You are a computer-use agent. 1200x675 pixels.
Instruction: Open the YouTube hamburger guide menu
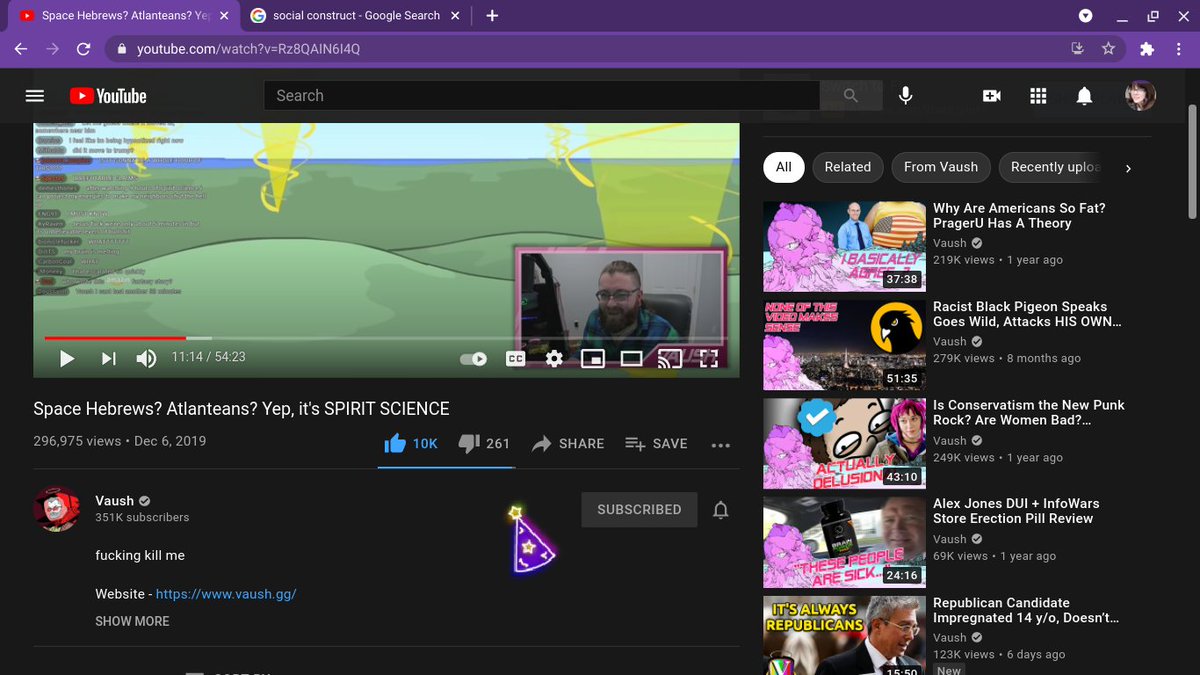pyautogui.click(x=35, y=96)
